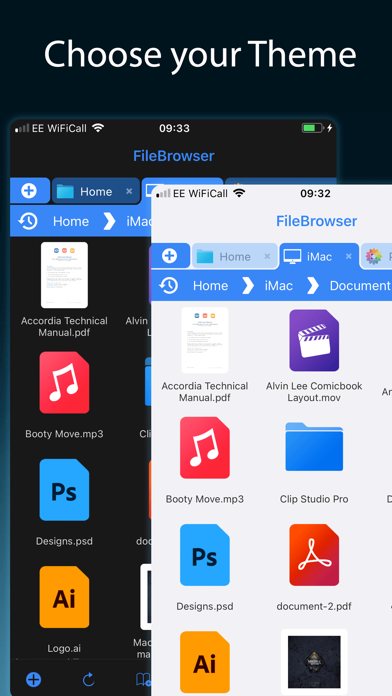Open Accordia Technical Manual.pdf thumbnail in light theme
This screenshot has height=696, width=392.
click(x=205, y=340)
